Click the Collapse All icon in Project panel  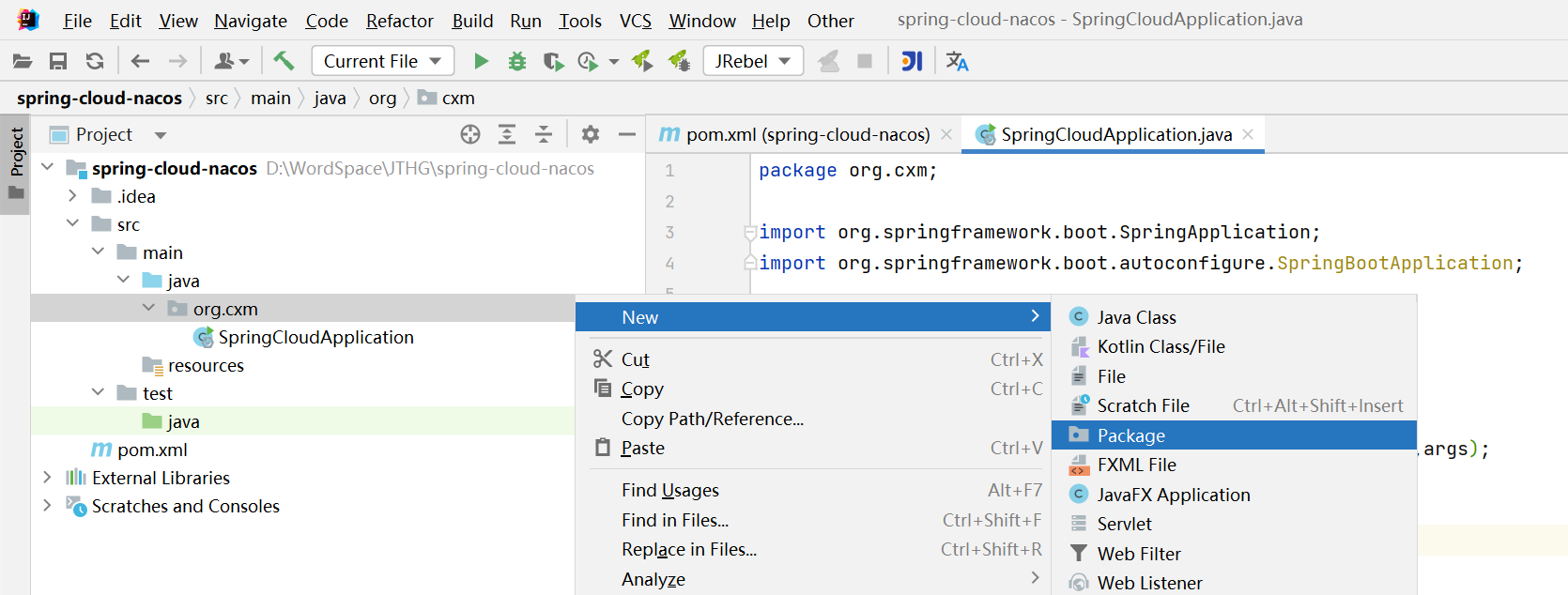(x=544, y=134)
